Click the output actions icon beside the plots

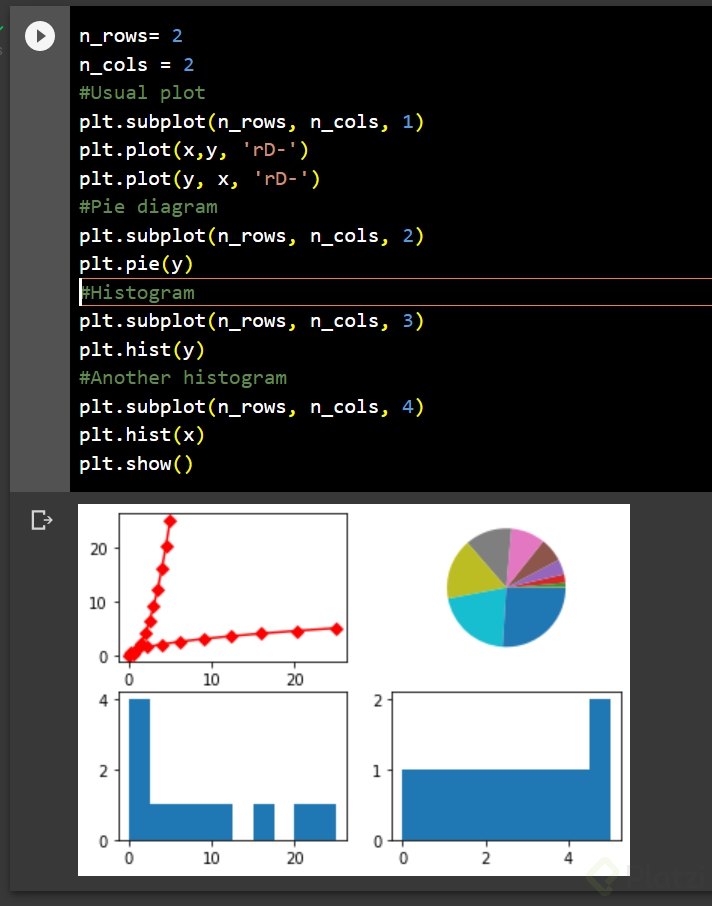(42, 520)
